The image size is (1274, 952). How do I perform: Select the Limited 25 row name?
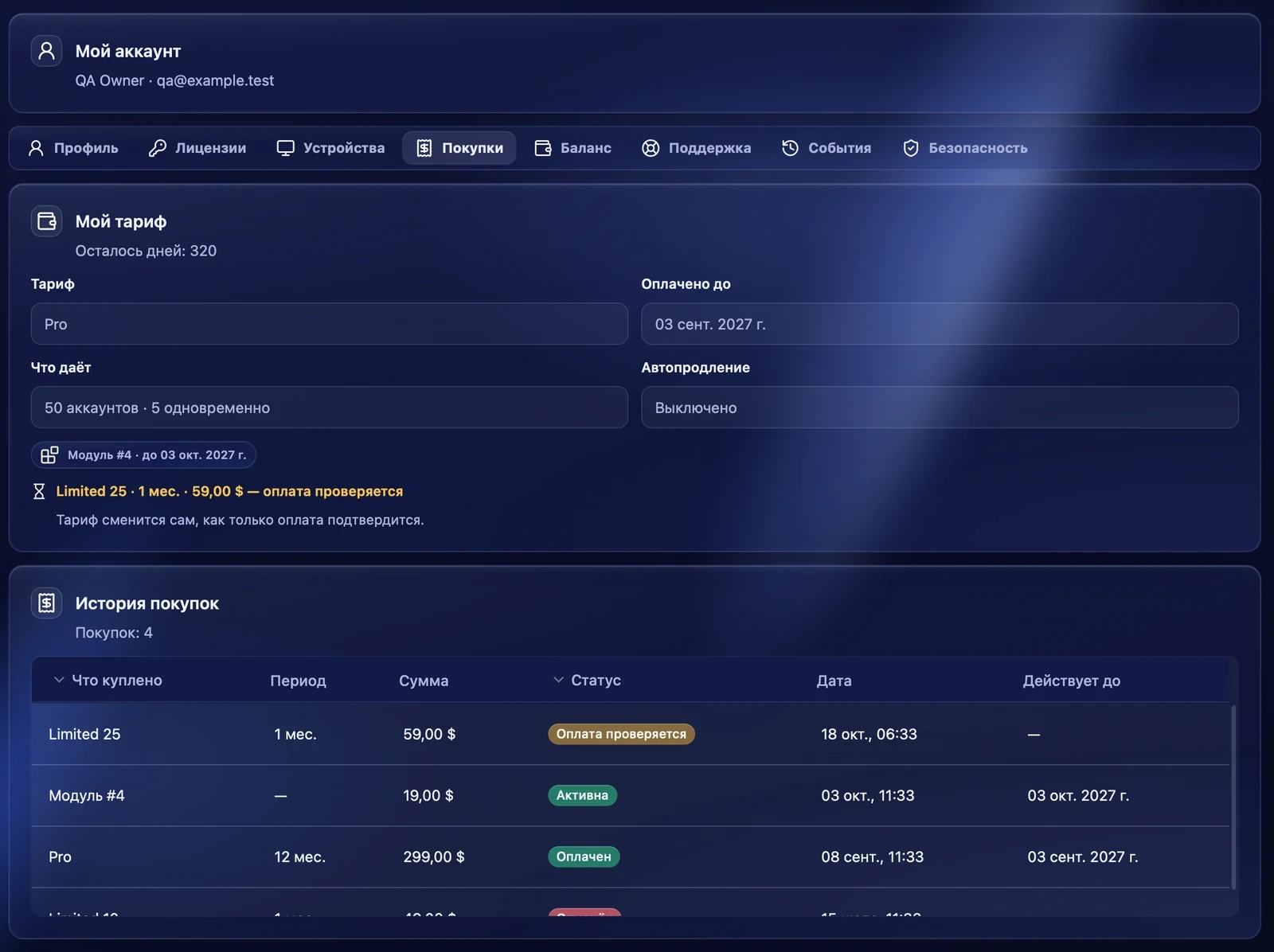click(84, 734)
